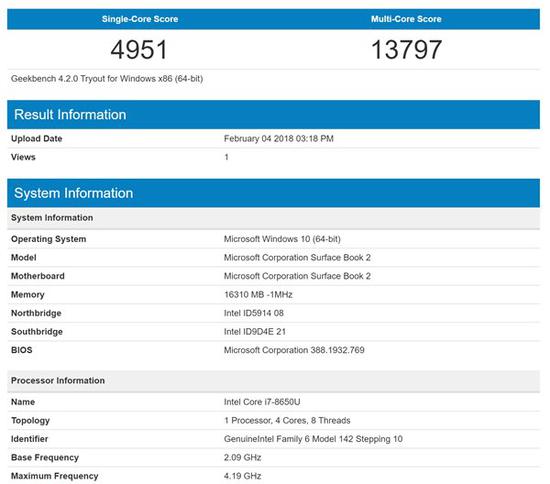Click the blue System Information banner
Image resolution: width=550 pixels, height=484 pixels.
pos(274,193)
